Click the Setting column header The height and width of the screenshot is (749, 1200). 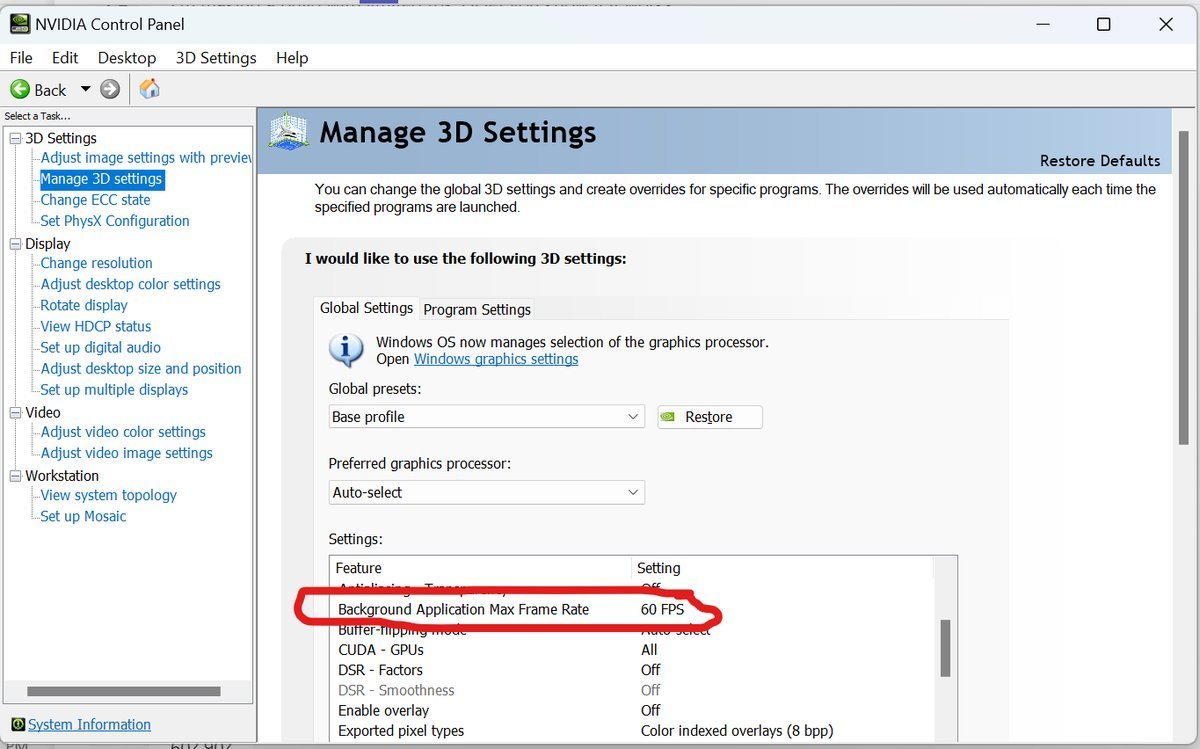click(782, 568)
